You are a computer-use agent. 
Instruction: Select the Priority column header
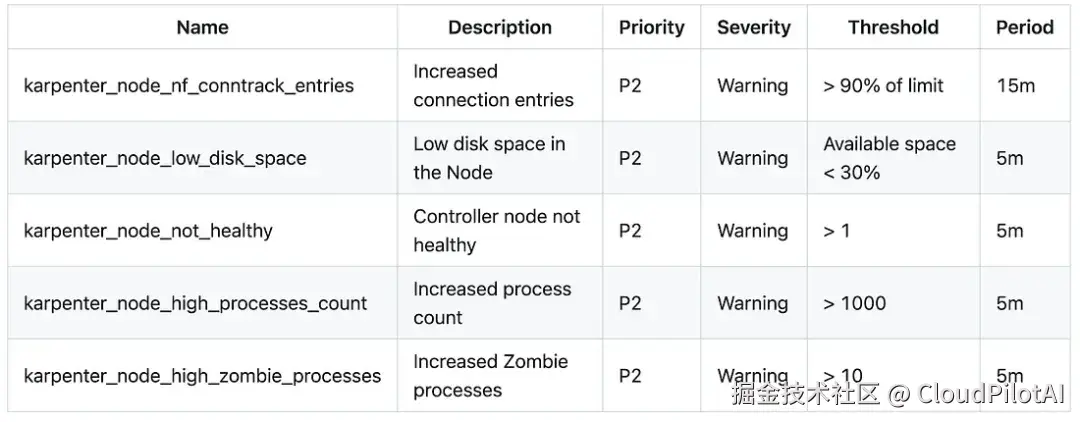(x=652, y=28)
